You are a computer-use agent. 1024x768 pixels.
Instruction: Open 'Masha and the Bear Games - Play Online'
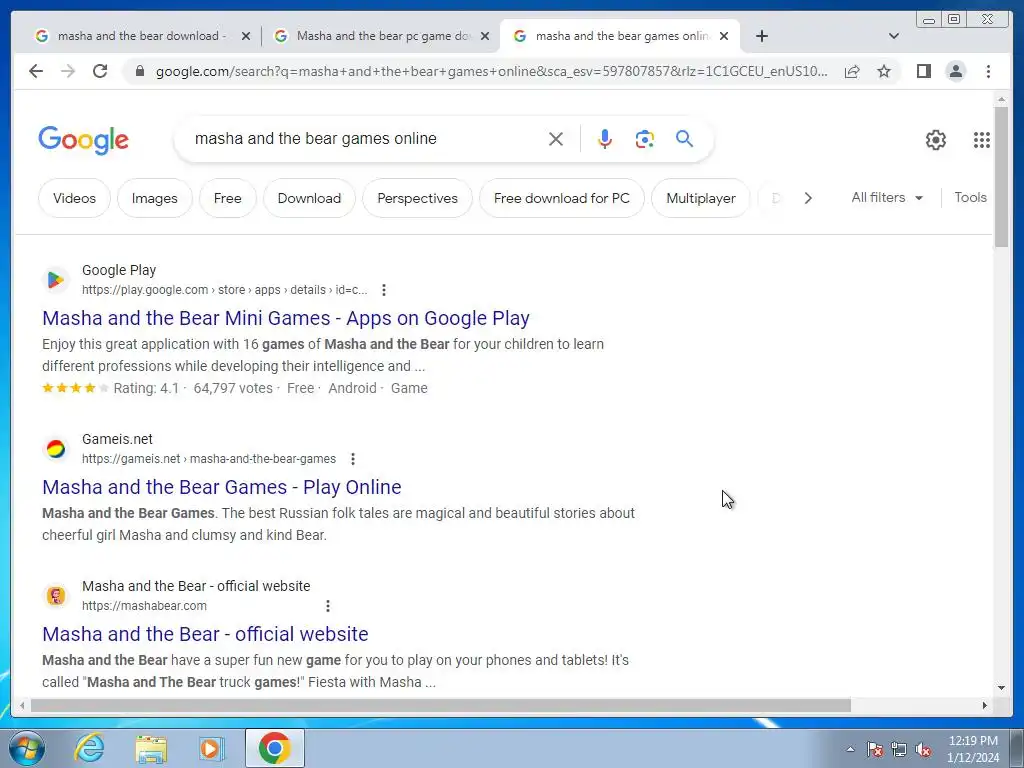[221, 487]
